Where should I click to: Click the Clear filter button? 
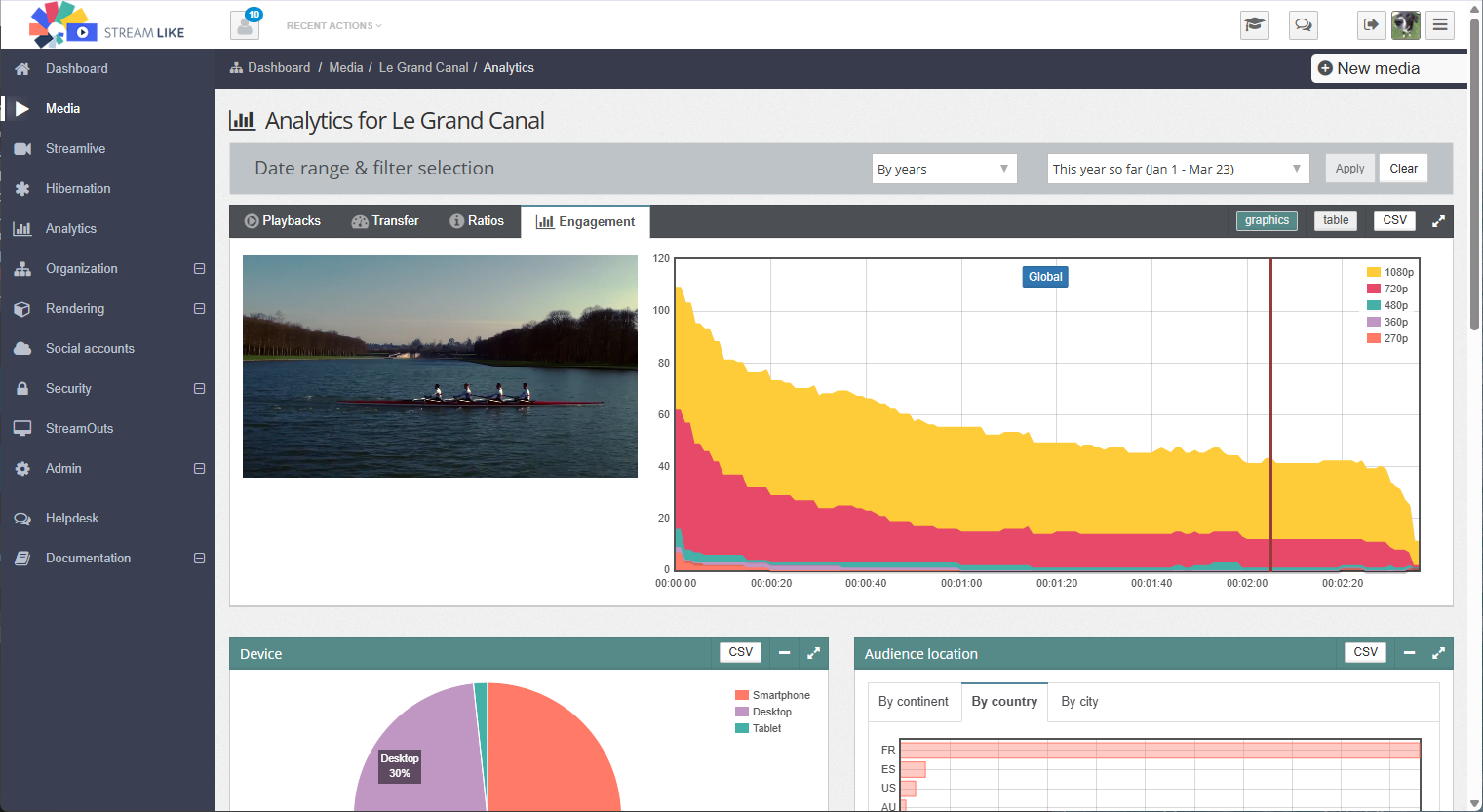[x=1404, y=169]
